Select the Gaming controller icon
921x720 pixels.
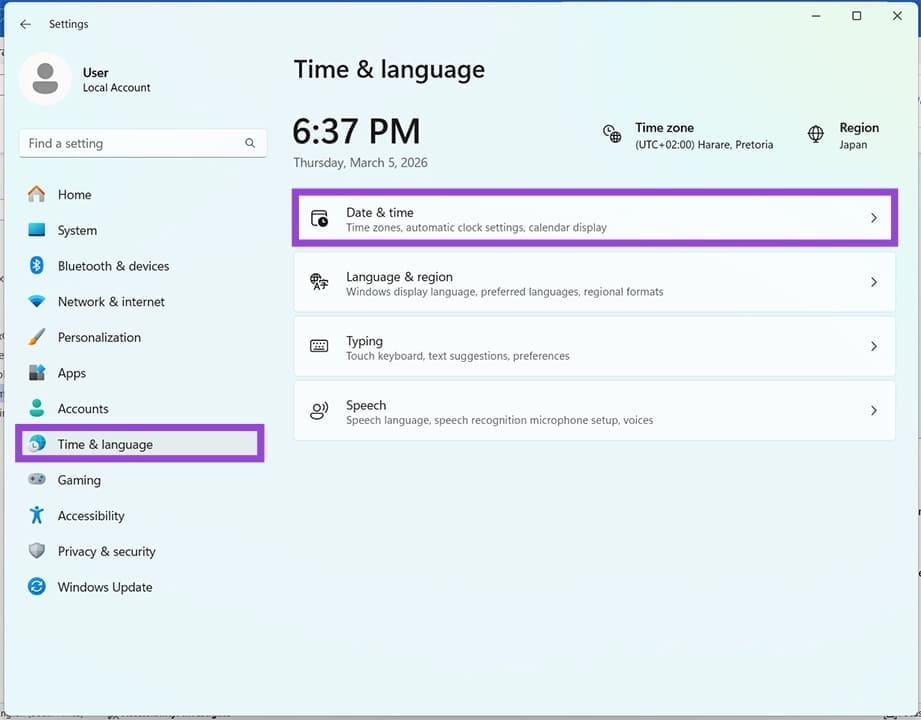coord(36,480)
